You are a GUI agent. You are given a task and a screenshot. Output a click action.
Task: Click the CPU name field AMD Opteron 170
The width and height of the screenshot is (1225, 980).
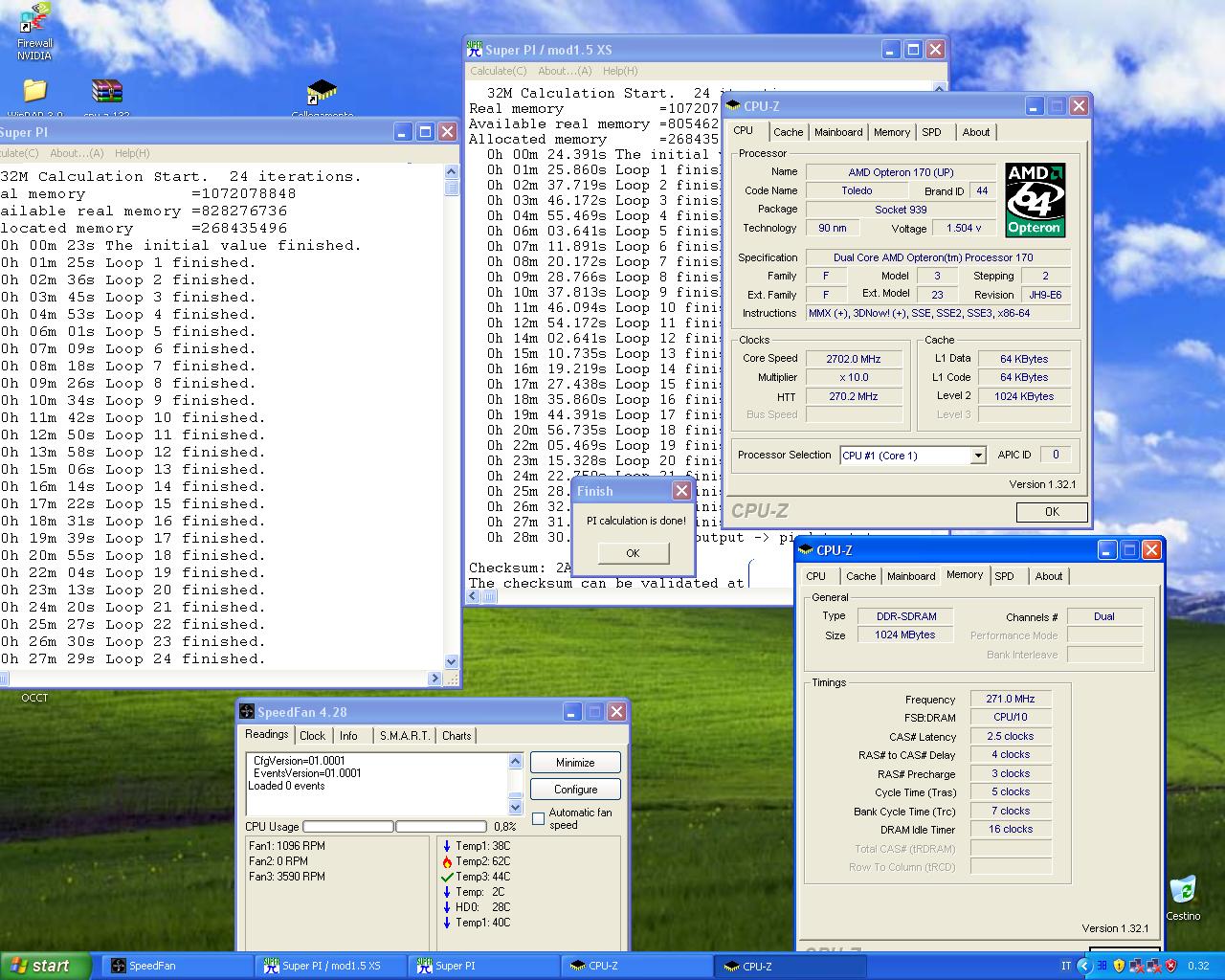pos(901,172)
